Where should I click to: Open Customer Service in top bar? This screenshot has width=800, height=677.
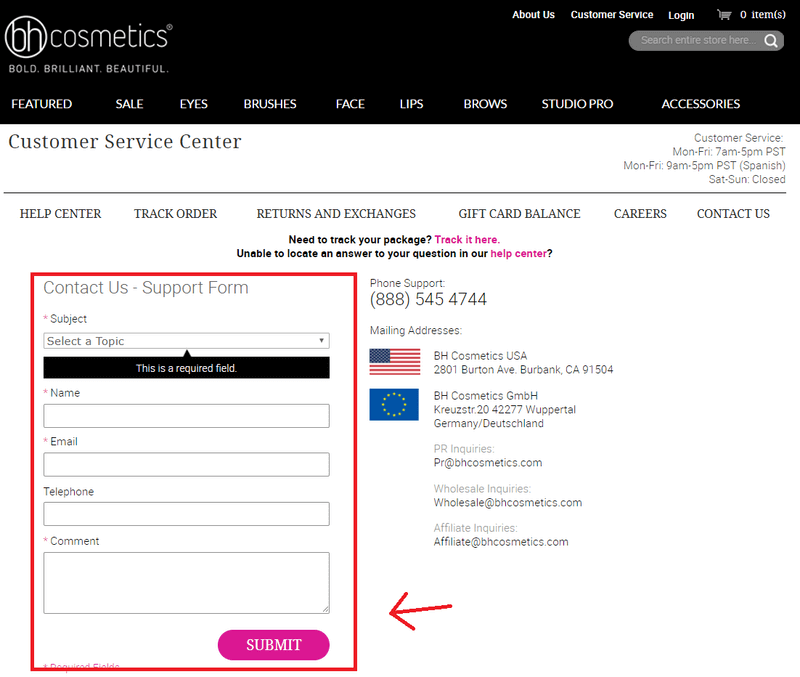tap(612, 15)
